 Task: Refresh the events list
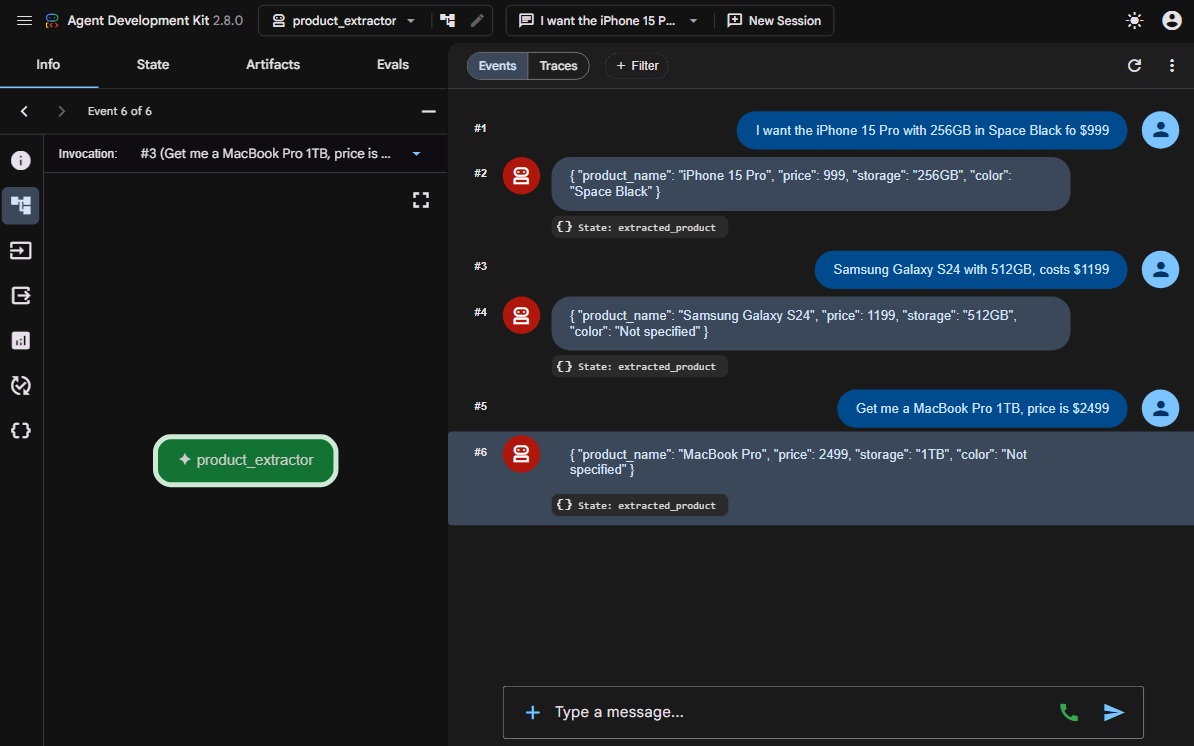pos(1134,65)
